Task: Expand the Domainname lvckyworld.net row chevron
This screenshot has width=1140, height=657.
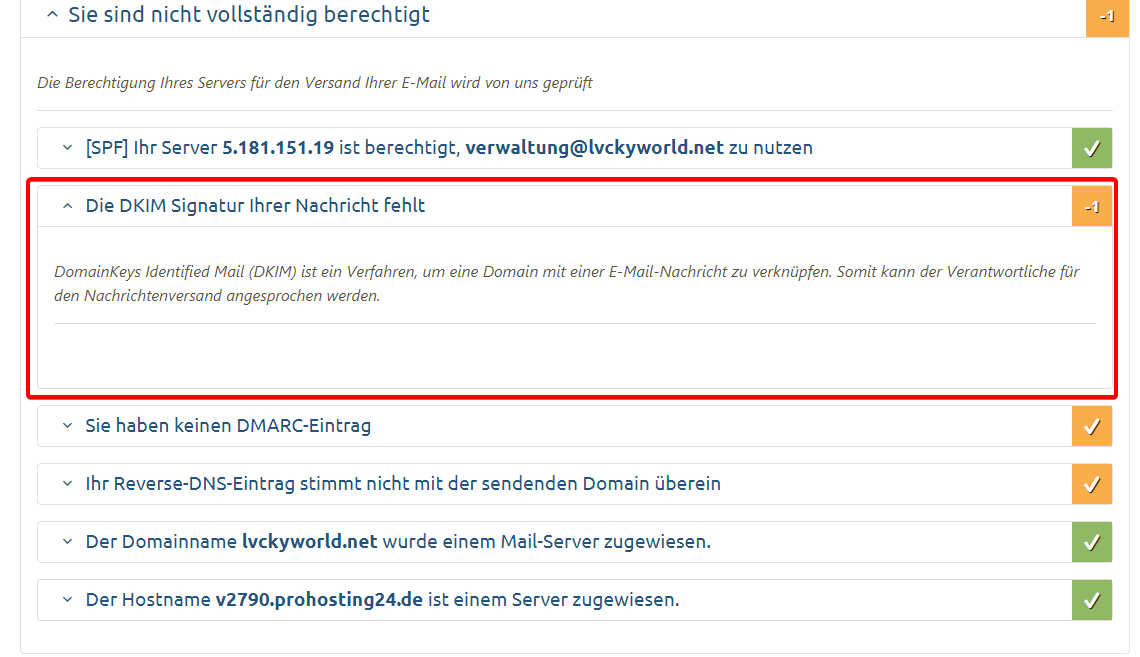Action: pyautogui.click(x=67, y=542)
